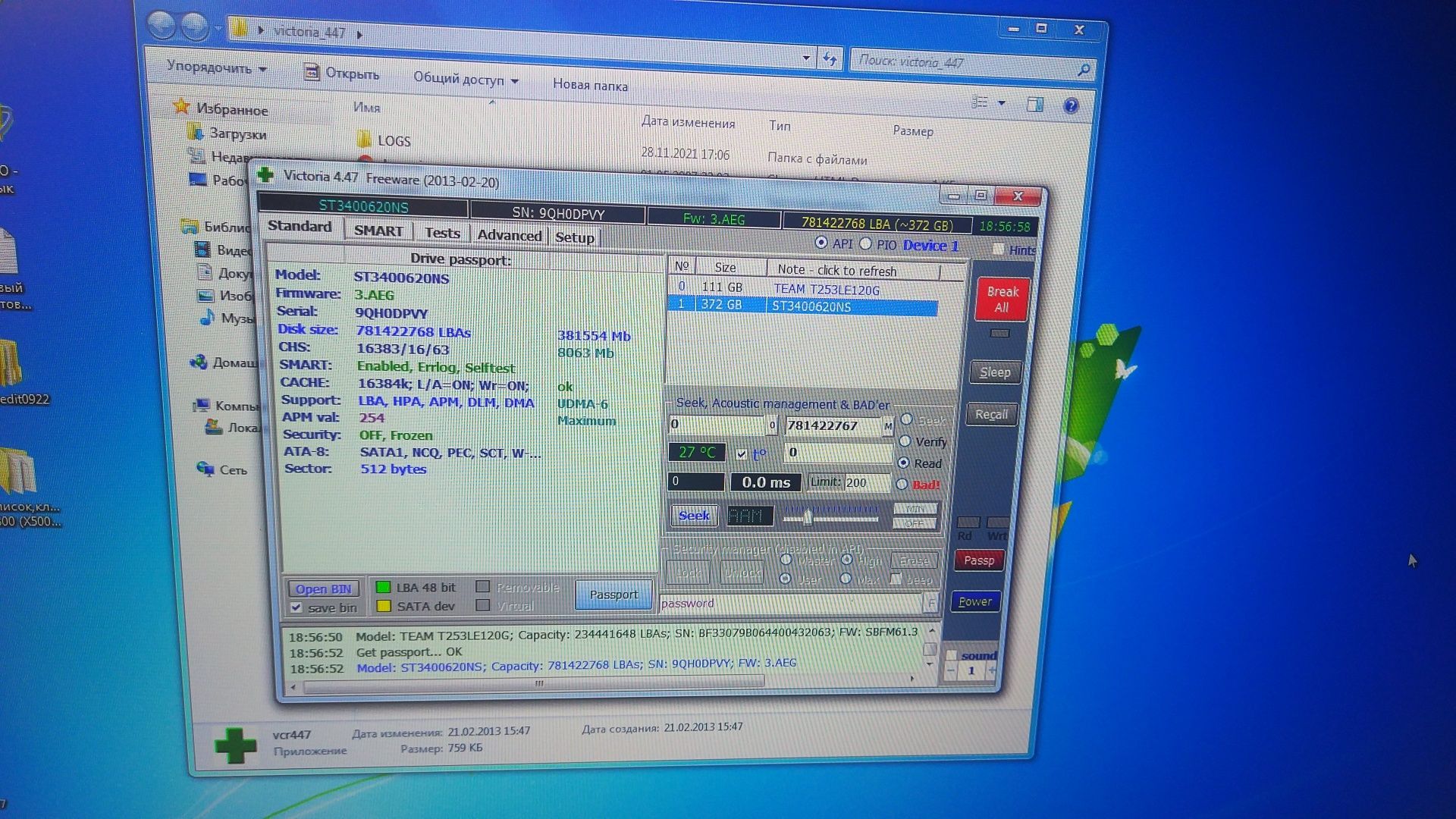Open Общий доступ dropdown in Explorer

tap(466, 79)
